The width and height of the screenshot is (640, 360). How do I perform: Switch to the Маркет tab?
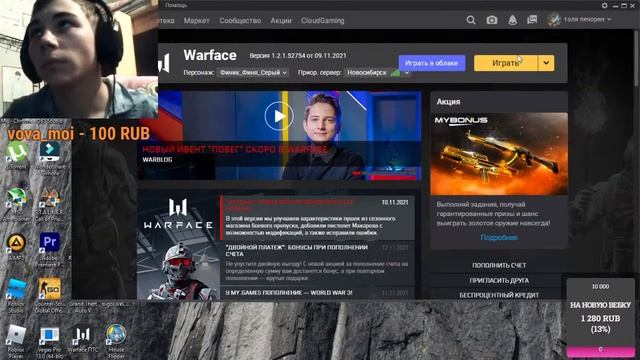tap(196, 20)
